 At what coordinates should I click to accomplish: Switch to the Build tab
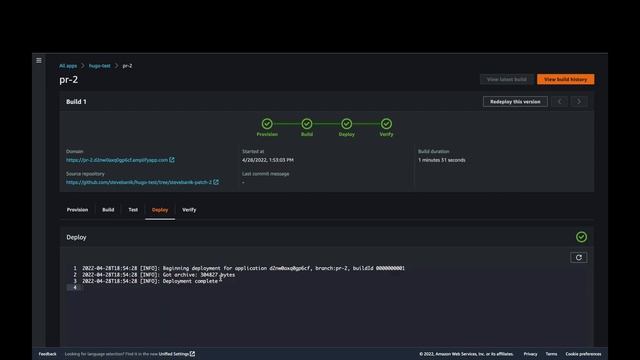click(108, 210)
